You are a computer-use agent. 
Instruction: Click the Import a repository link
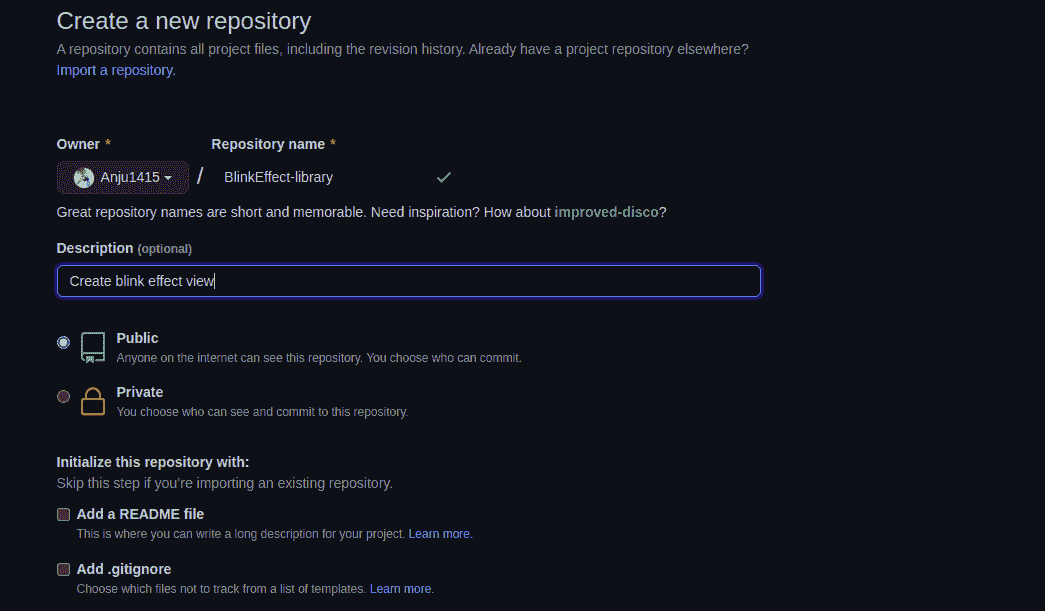(115, 70)
